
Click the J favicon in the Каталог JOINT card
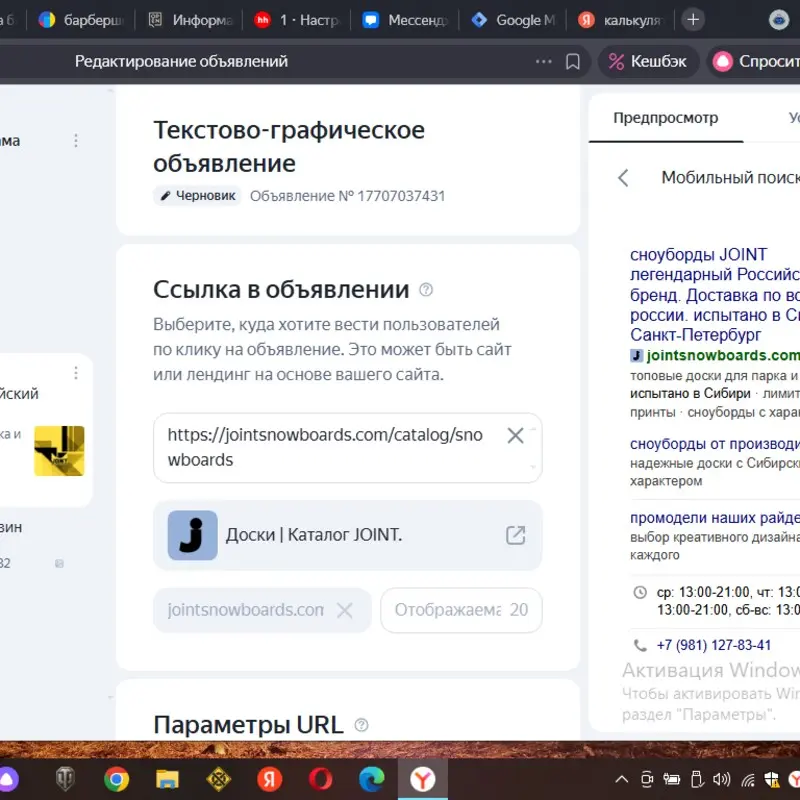point(193,535)
